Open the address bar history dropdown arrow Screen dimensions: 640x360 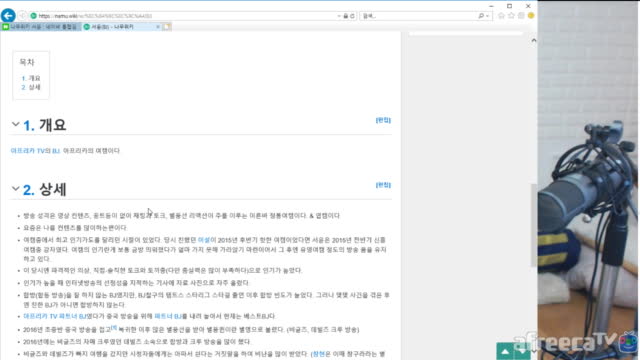pyautogui.click(x=339, y=16)
